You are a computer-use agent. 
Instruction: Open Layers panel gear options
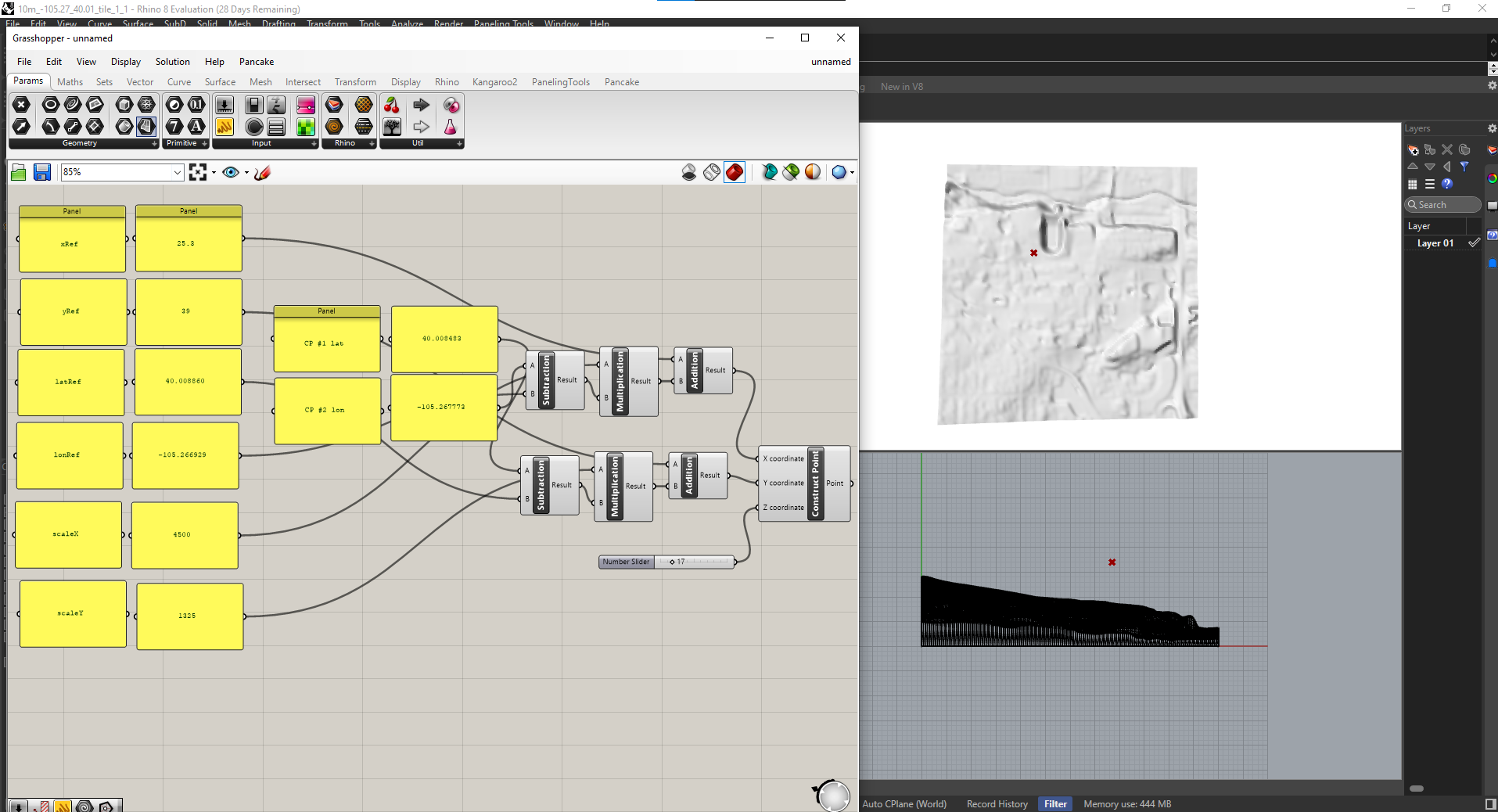pos(1491,128)
